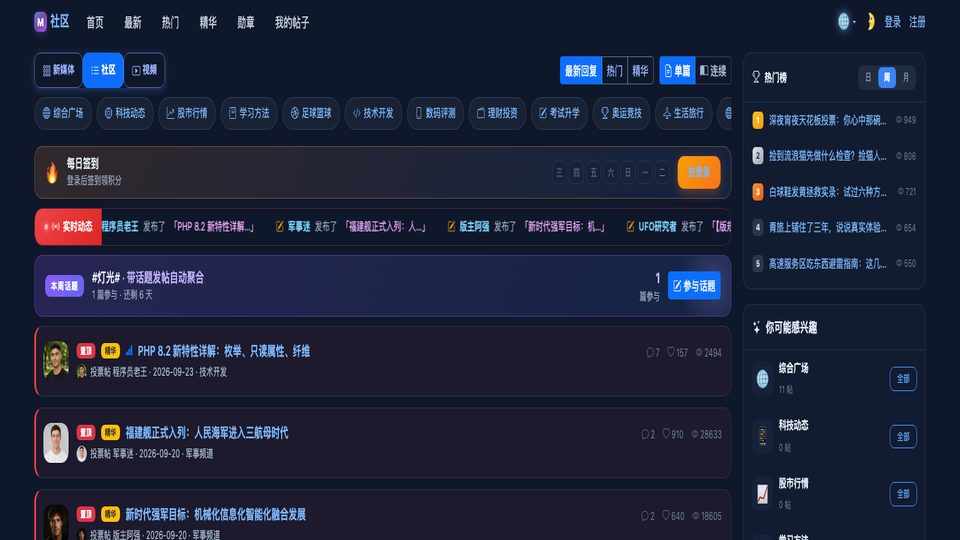Toggle the moon dark-mode icon
The width and height of the screenshot is (960, 540).
tap(870, 22)
